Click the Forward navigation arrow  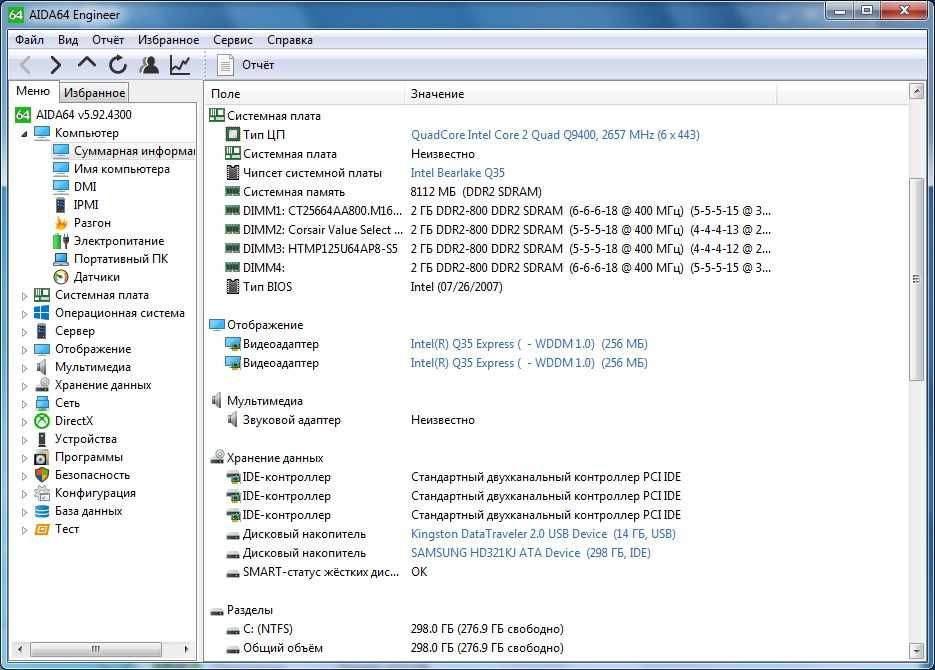[55, 65]
